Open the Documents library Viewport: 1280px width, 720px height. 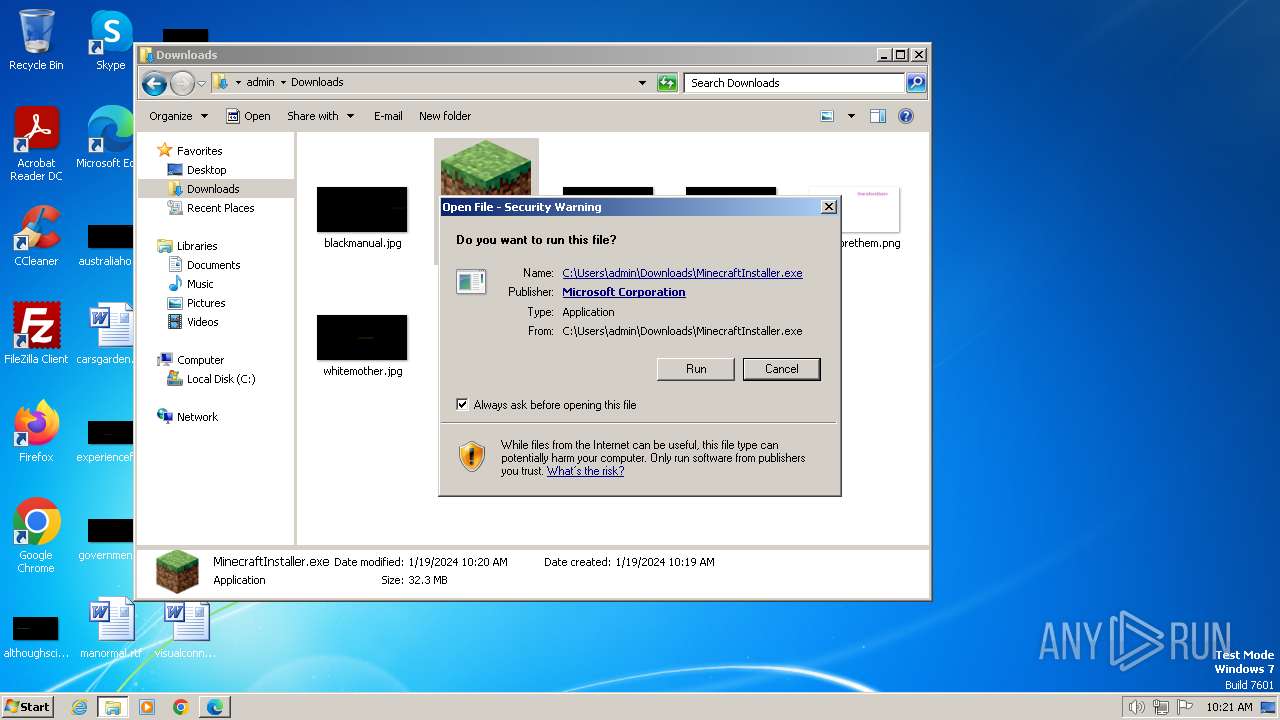coord(203,265)
